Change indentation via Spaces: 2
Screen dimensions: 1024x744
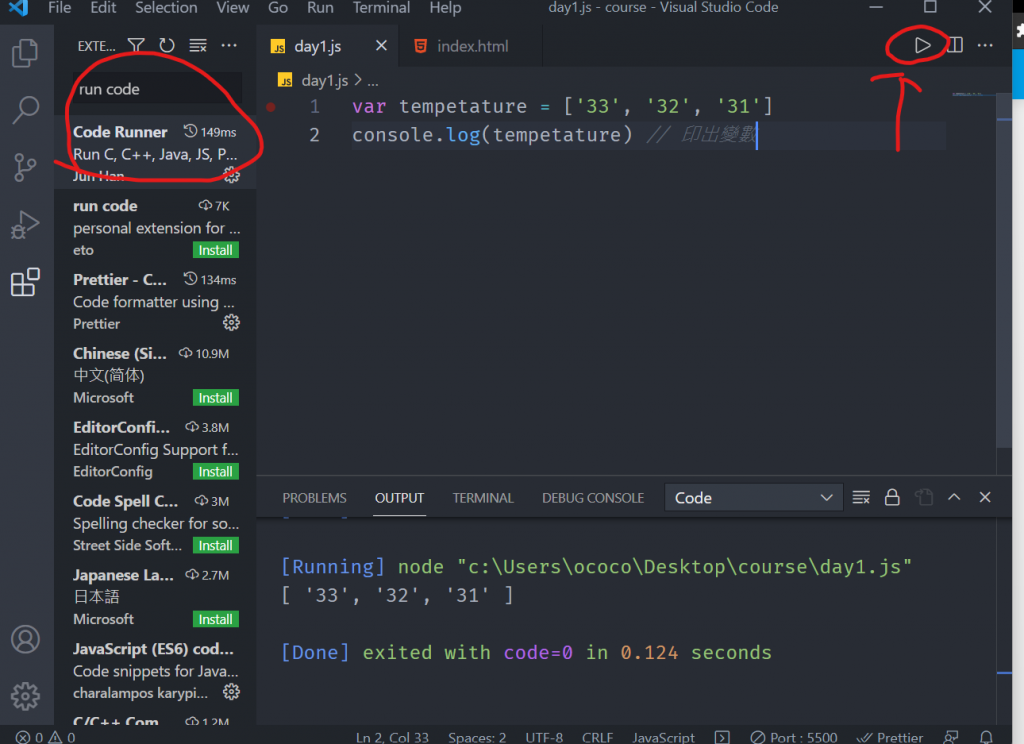477,737
